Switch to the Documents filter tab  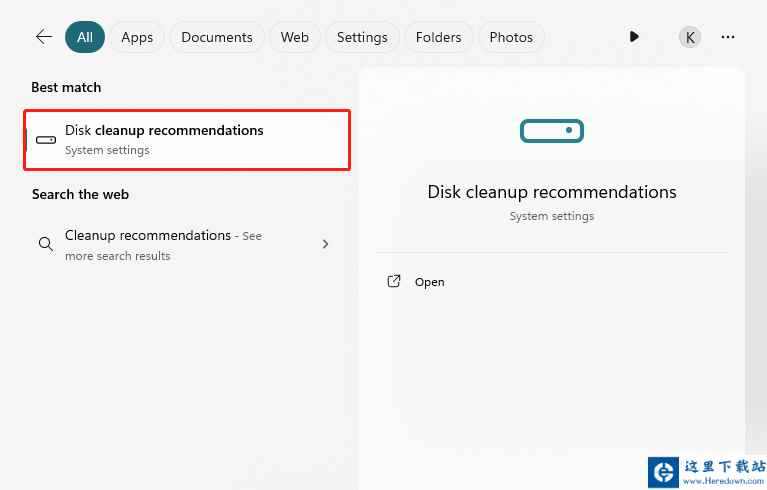click(x=217, y=37)
